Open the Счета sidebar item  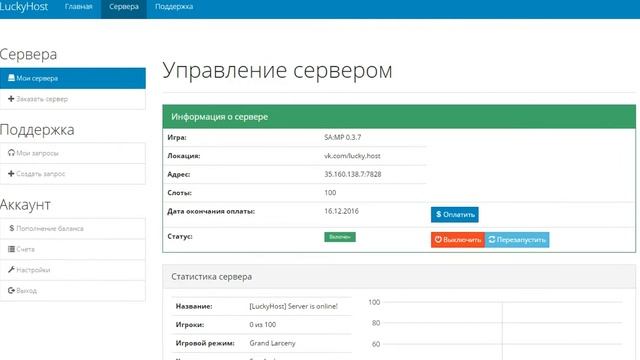[x=73, y=249]
